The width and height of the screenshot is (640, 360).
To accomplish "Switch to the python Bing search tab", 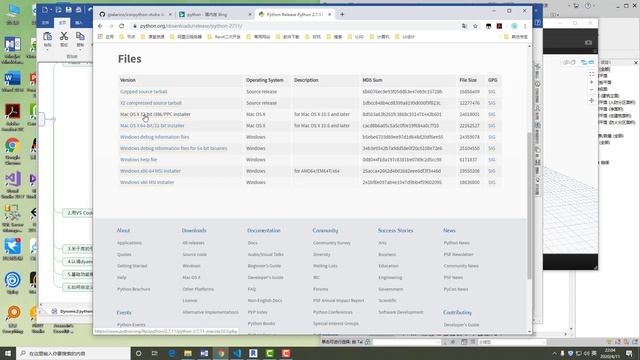I will point(215,14).
